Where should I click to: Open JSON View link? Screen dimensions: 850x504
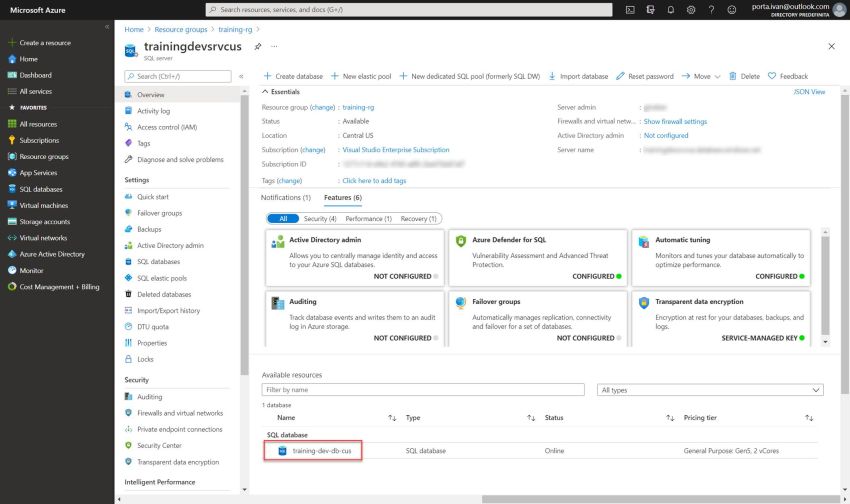tap(809, 92)
